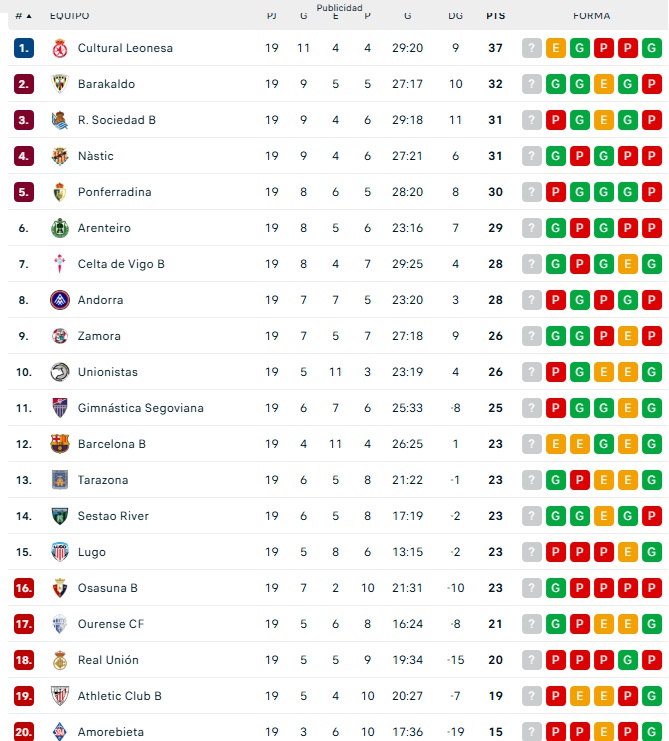
Task: Open the Gimnástica Segoviana team page
Action: click(140, 408)
